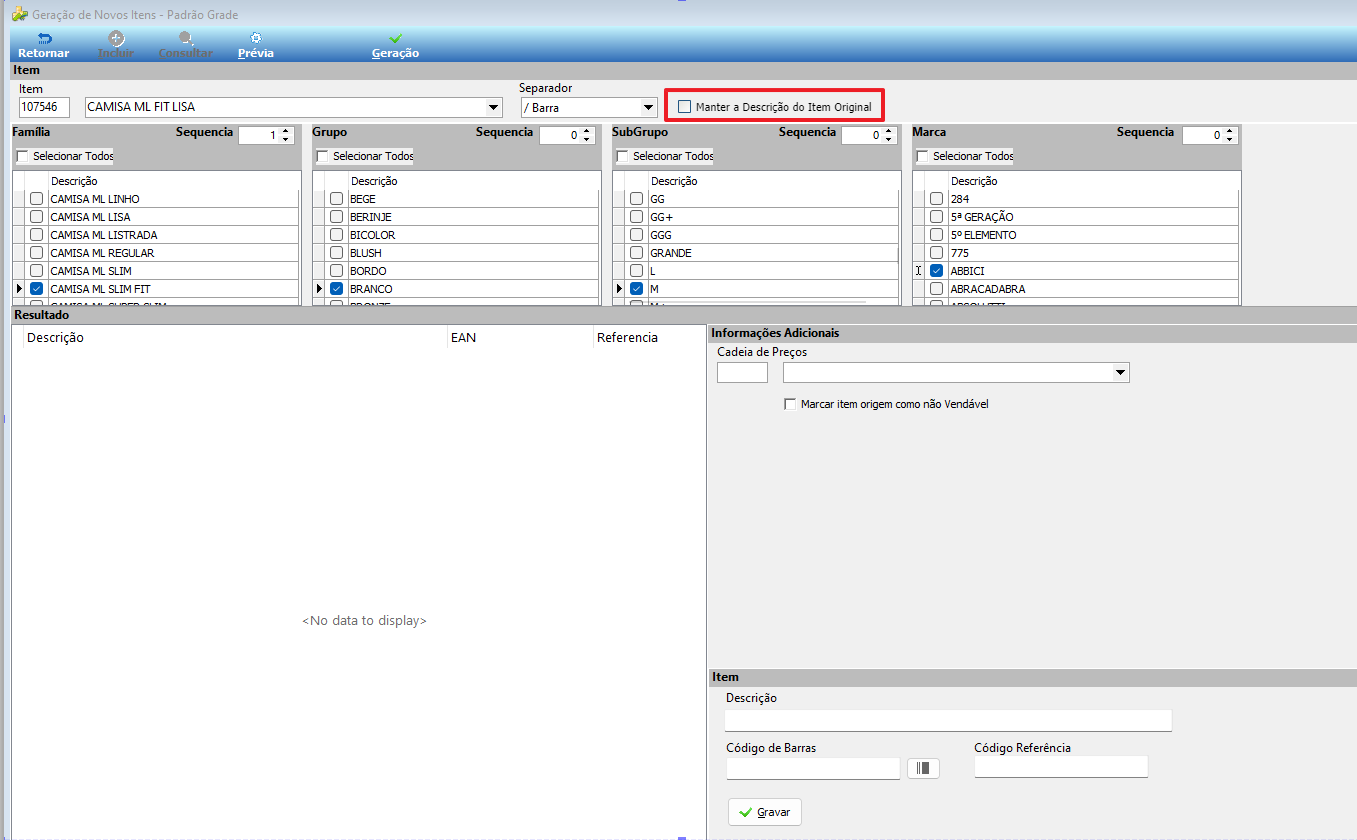The width and height of the screenshot is (1357, 840).
Task: Toggle Selecionar Todos under SubGrupo
Action: tap(623, 156)
